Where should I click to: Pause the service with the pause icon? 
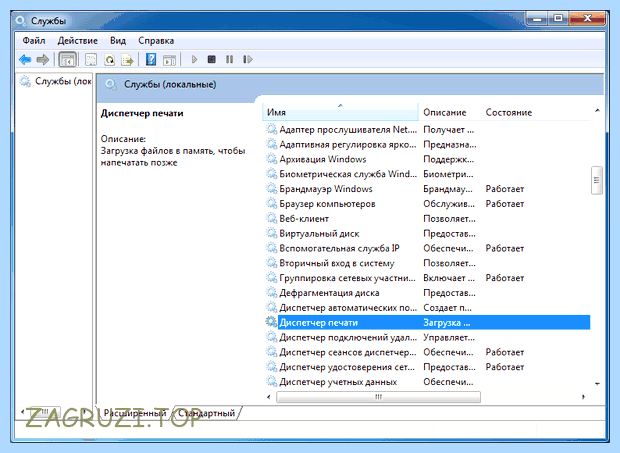click(x=229, y=59)
